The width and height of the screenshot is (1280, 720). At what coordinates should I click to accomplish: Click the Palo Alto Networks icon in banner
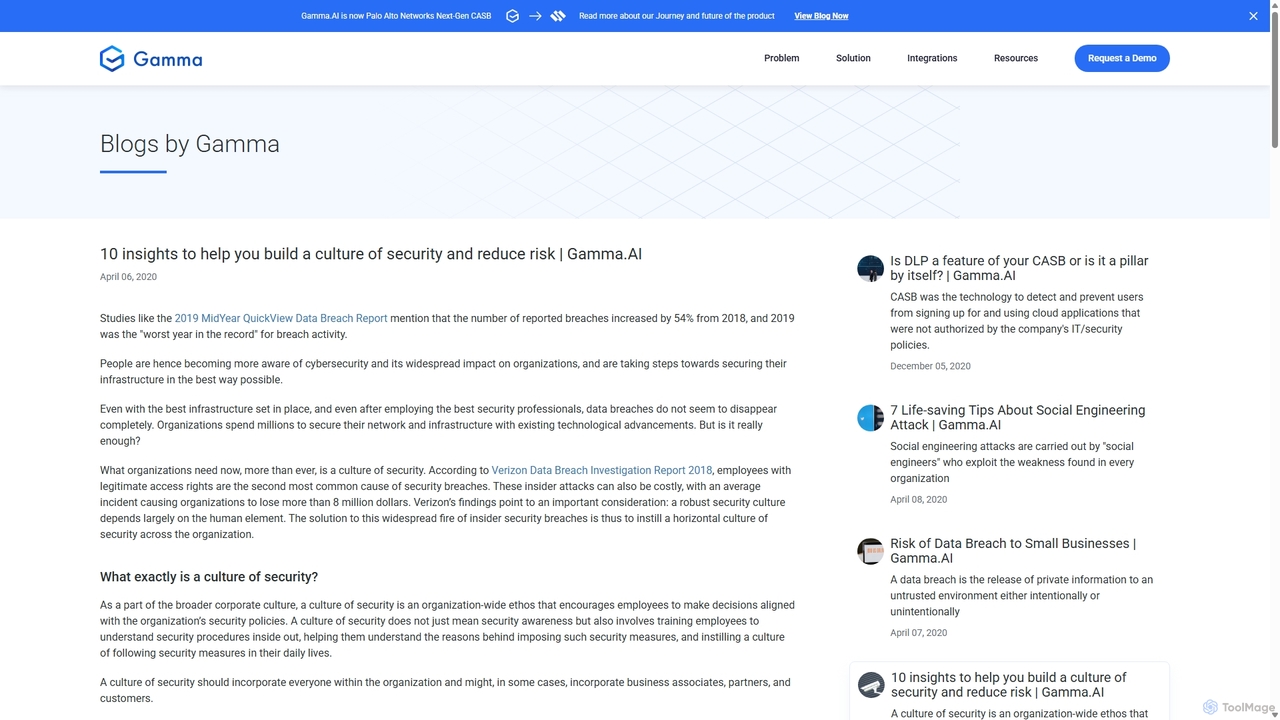point(558,16)
